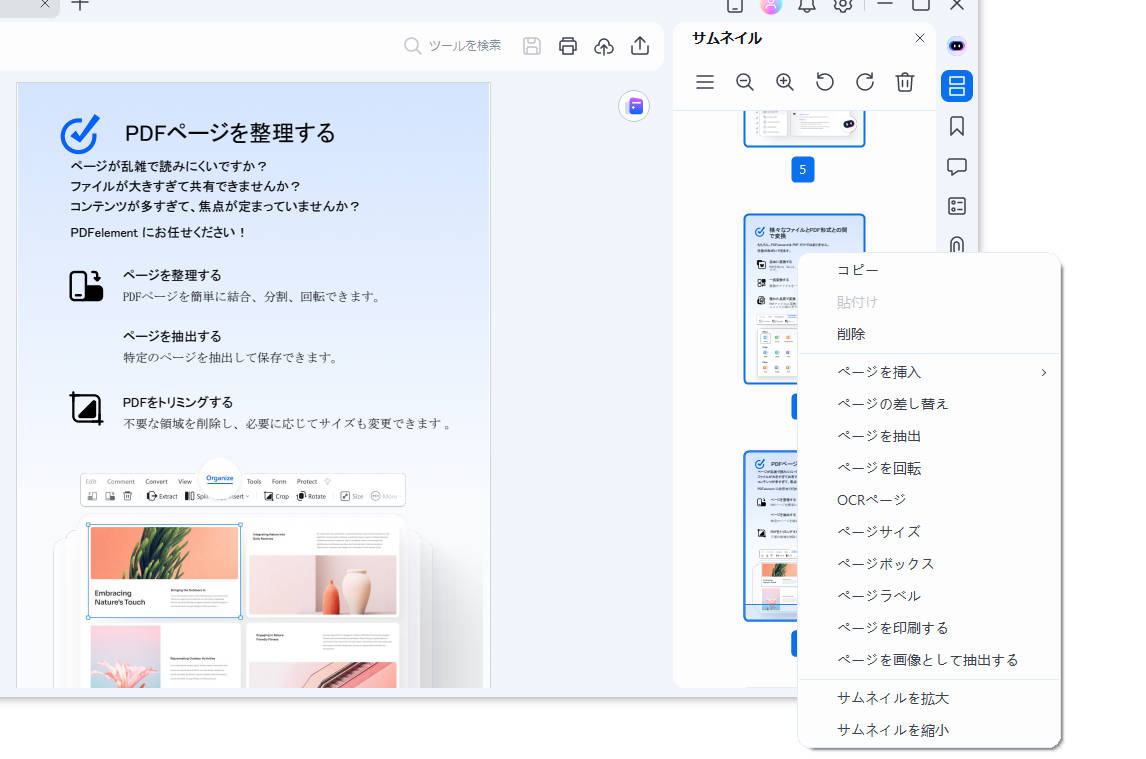
Task: Open the attachments paperclip panel icon
Action: 956,246
